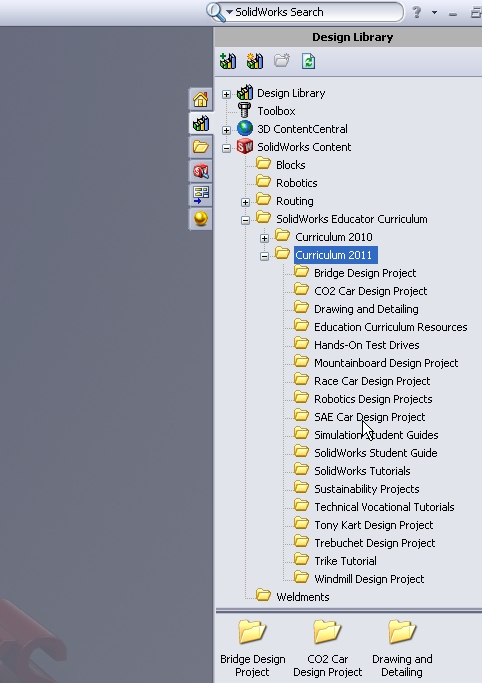
Task: Open the View Palette task pane tab
Action: pyautogui.click(x=201, y=195)
